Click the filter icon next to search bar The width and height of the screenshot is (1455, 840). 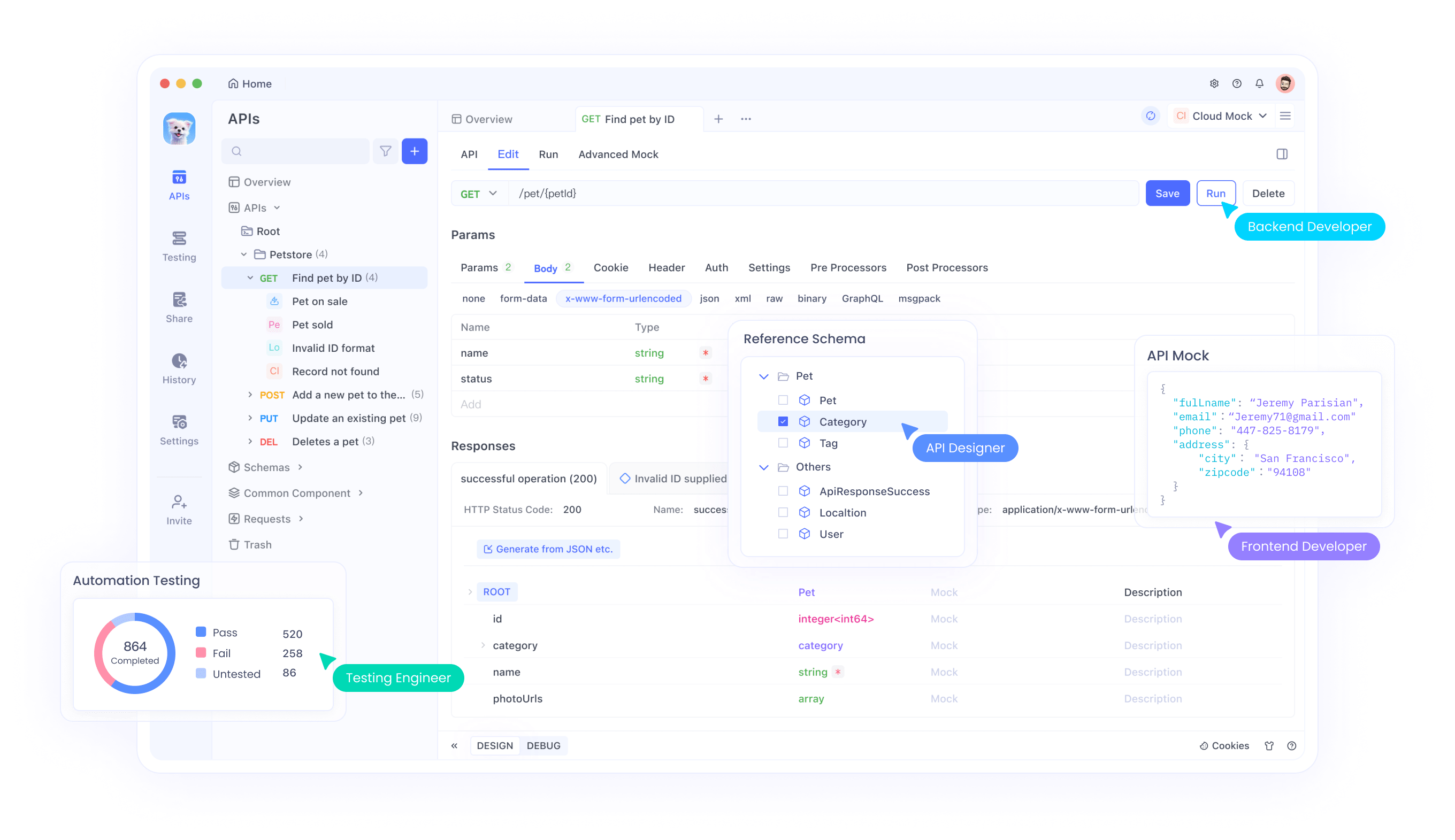pyautogui.click(x=385, y=152)
